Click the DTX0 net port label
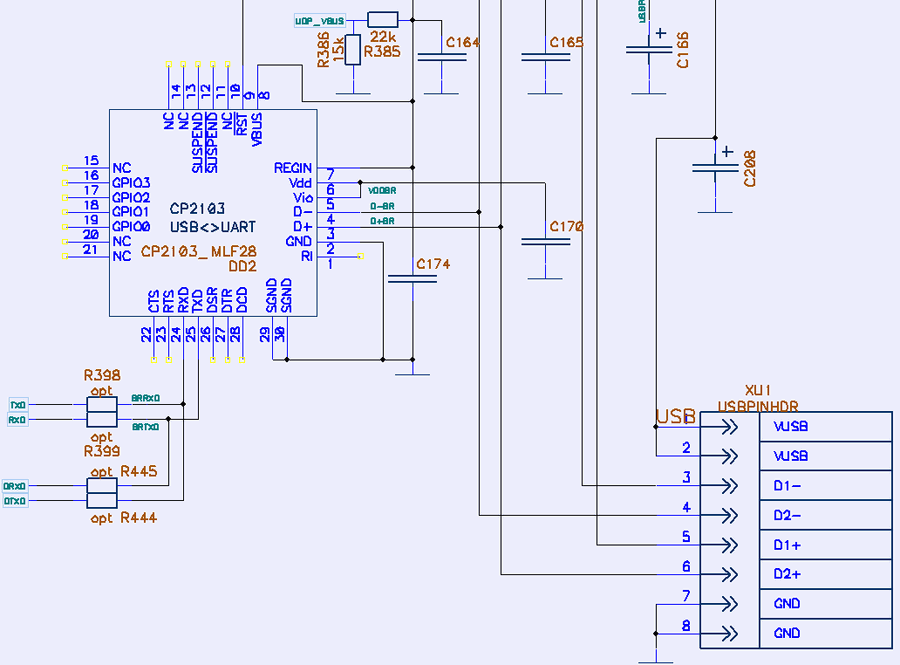Screen dimensions: 900x665 15,501
